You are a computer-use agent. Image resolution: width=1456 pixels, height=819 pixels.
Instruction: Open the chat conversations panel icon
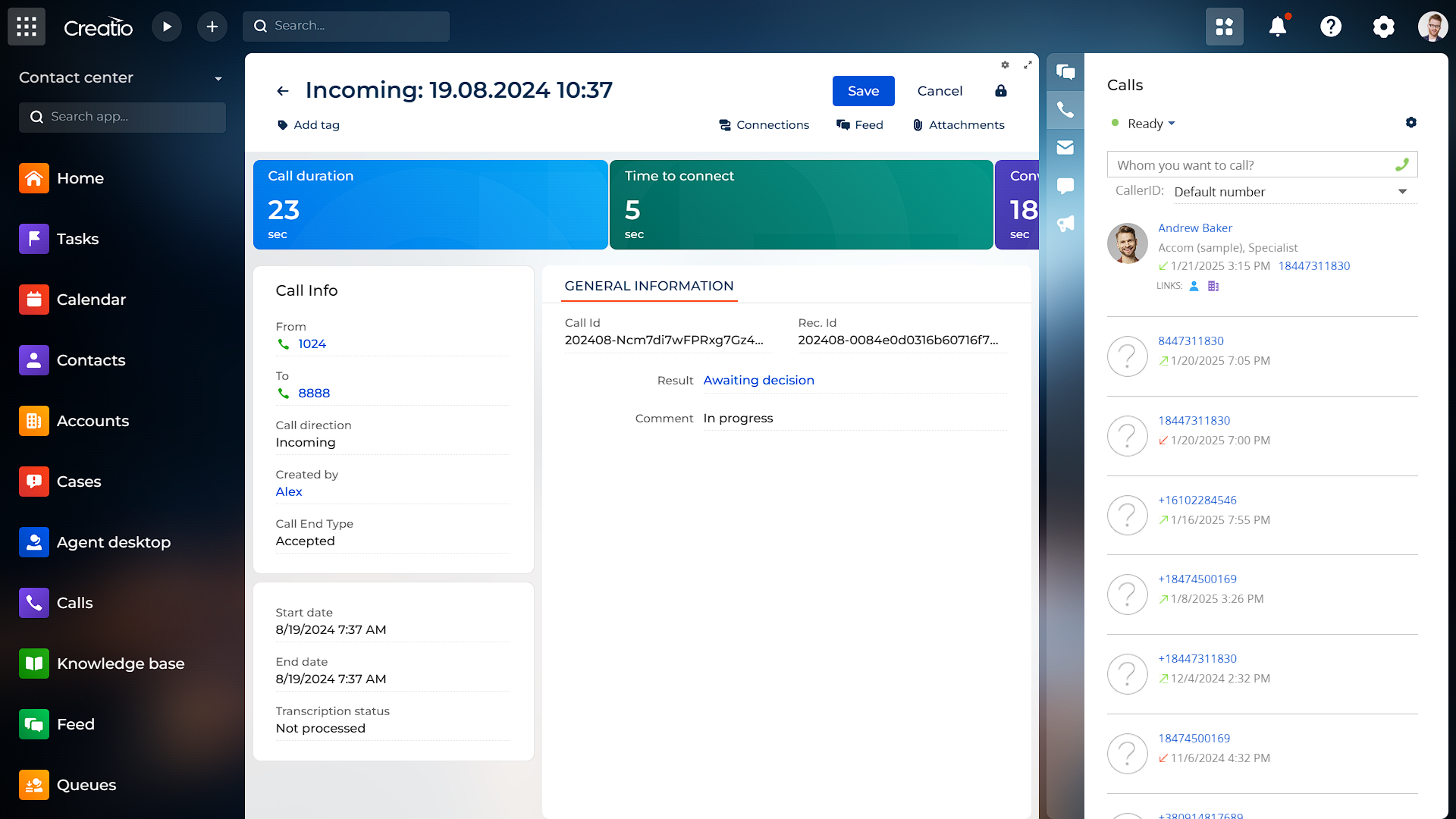point(1065,72)
